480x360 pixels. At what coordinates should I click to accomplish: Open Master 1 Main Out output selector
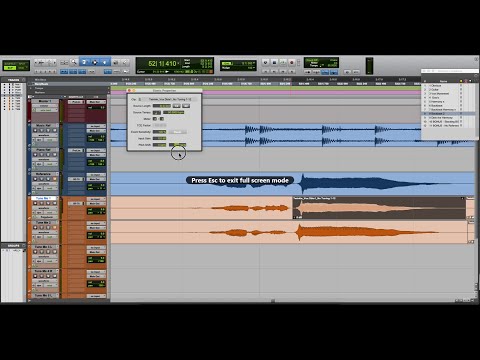click(96, 102)
